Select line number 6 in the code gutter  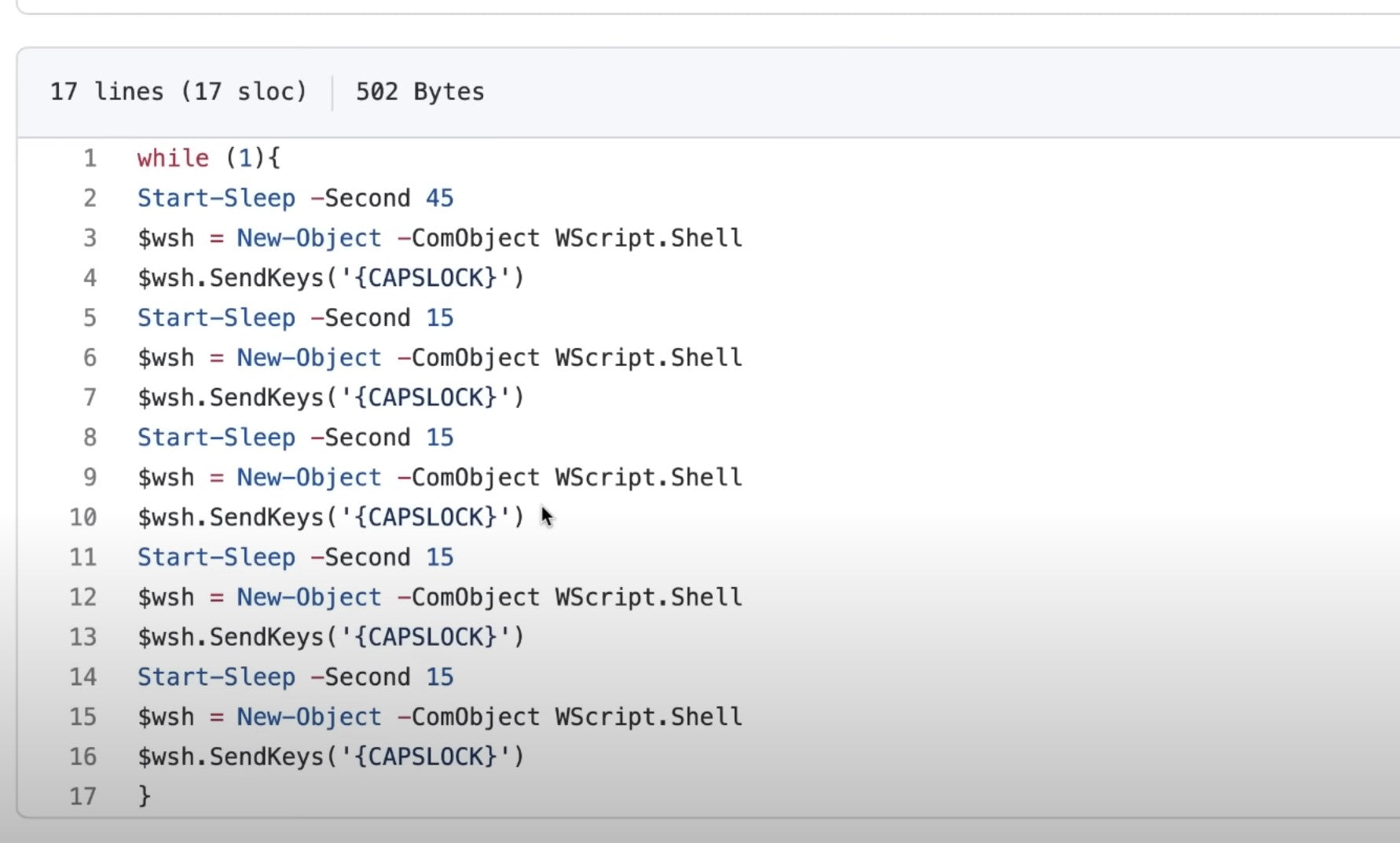tap(90, 357)
